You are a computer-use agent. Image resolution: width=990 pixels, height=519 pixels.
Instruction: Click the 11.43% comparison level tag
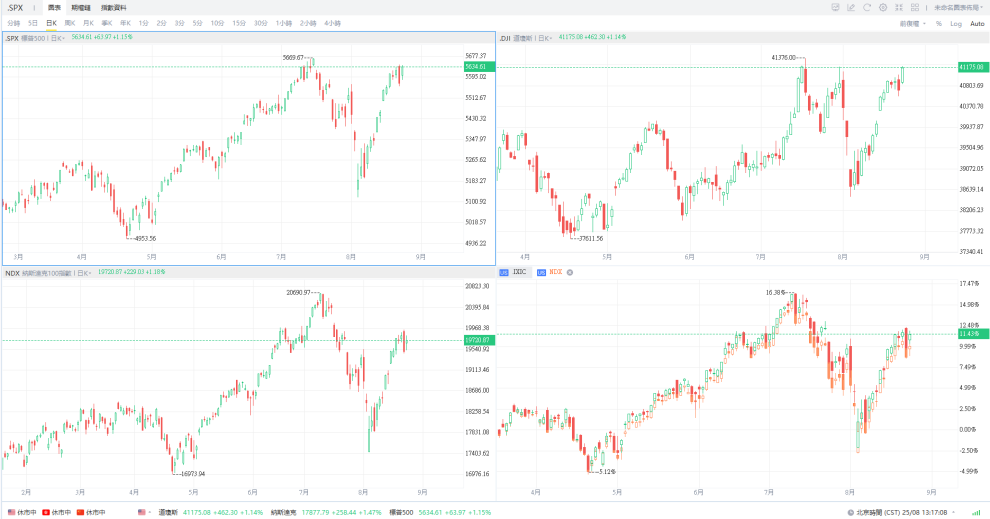(x=973, y=333)
